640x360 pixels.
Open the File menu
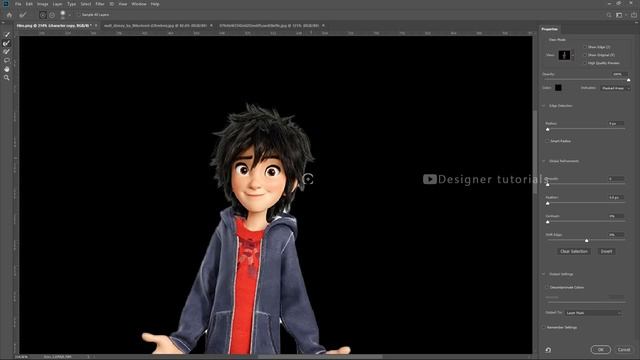pos(18,4)
